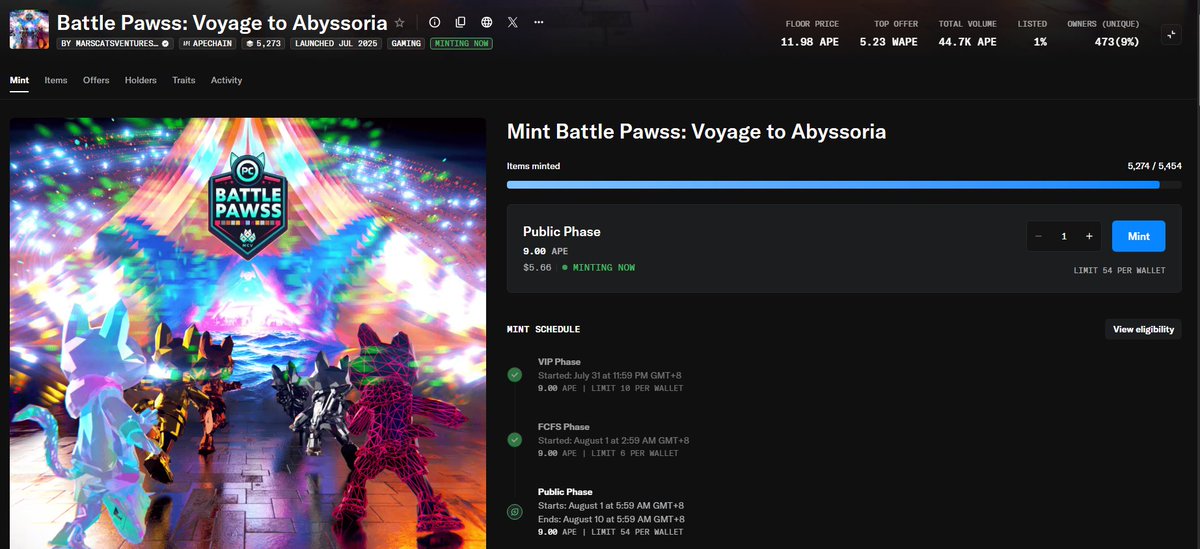
Task: Switch to the Mint tab
Action: click(x=19, y=80)
